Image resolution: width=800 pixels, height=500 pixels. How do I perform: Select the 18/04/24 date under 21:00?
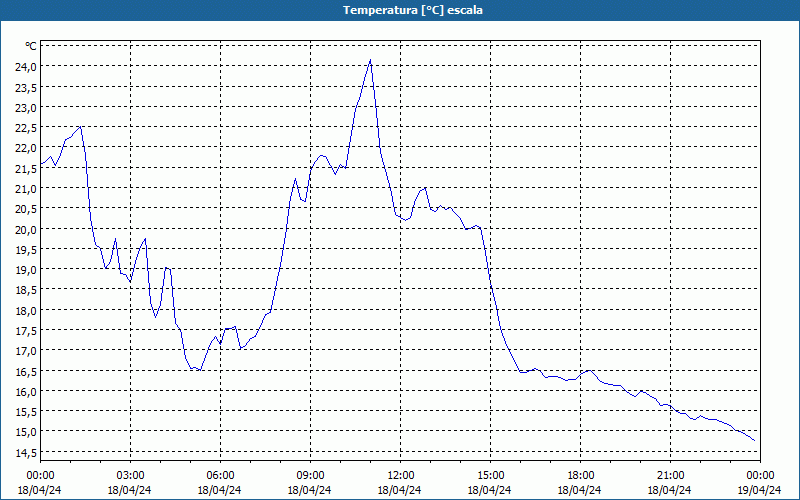[x=670, y=490]
